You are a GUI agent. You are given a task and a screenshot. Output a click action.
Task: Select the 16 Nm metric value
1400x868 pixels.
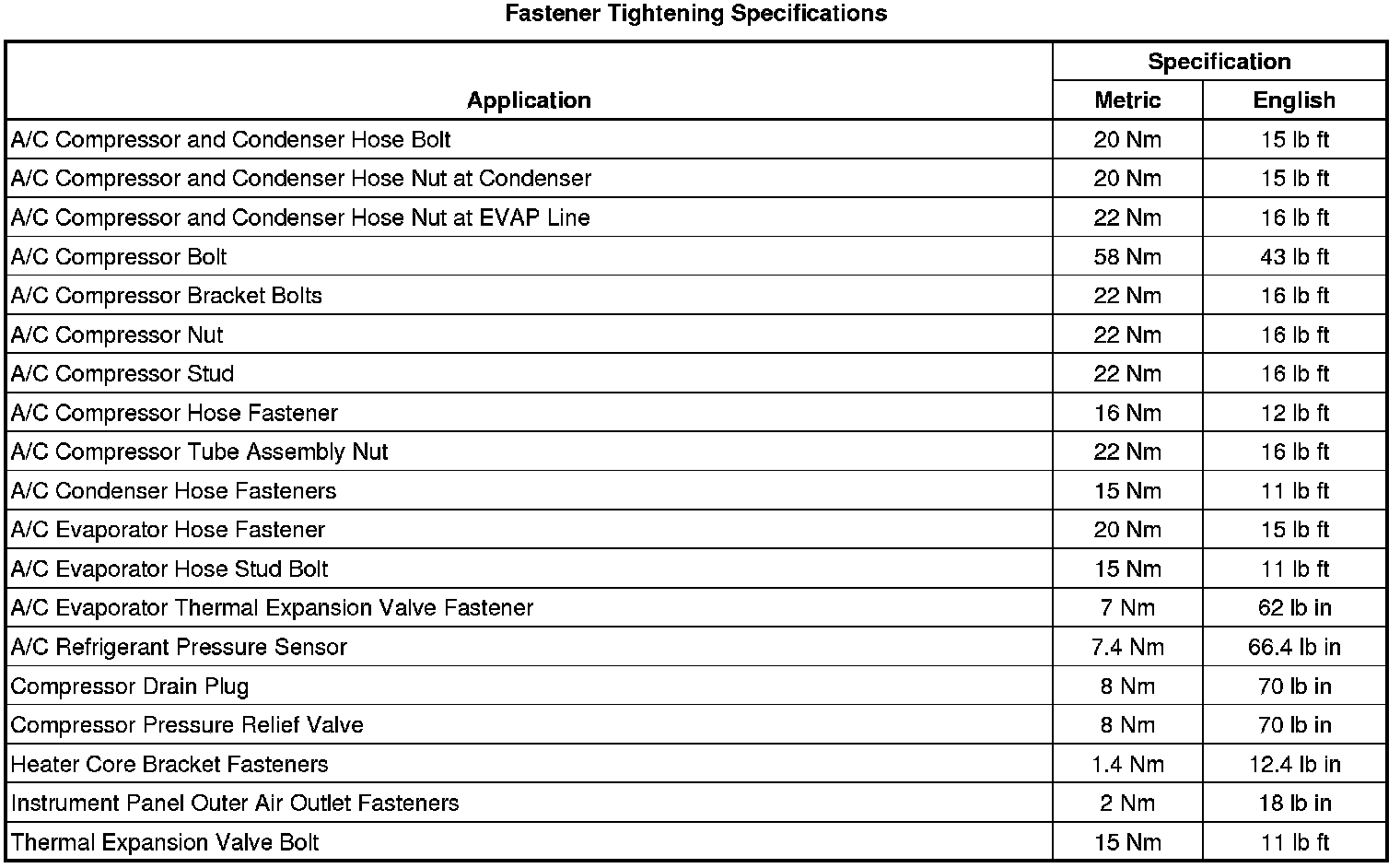pos(1127,413)
